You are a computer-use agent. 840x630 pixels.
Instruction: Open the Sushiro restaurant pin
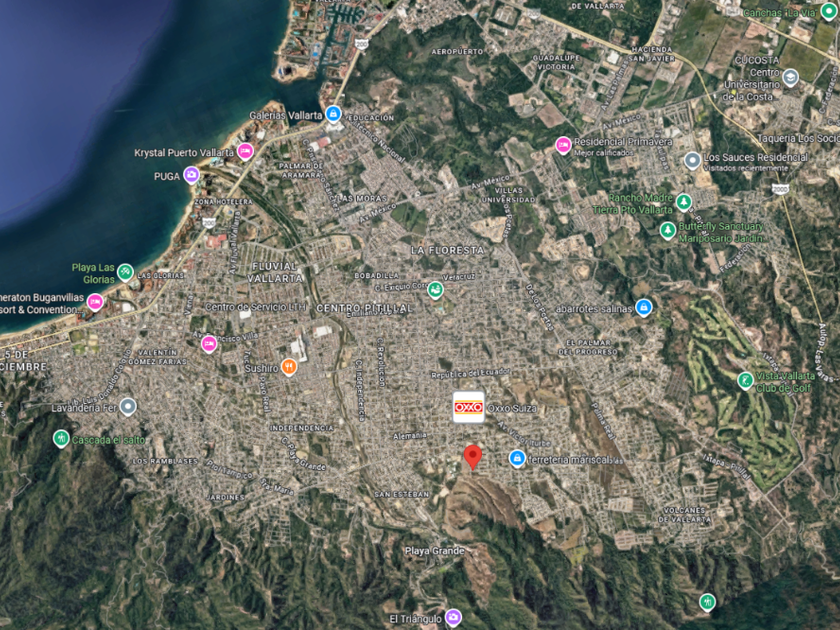[289, 367]
